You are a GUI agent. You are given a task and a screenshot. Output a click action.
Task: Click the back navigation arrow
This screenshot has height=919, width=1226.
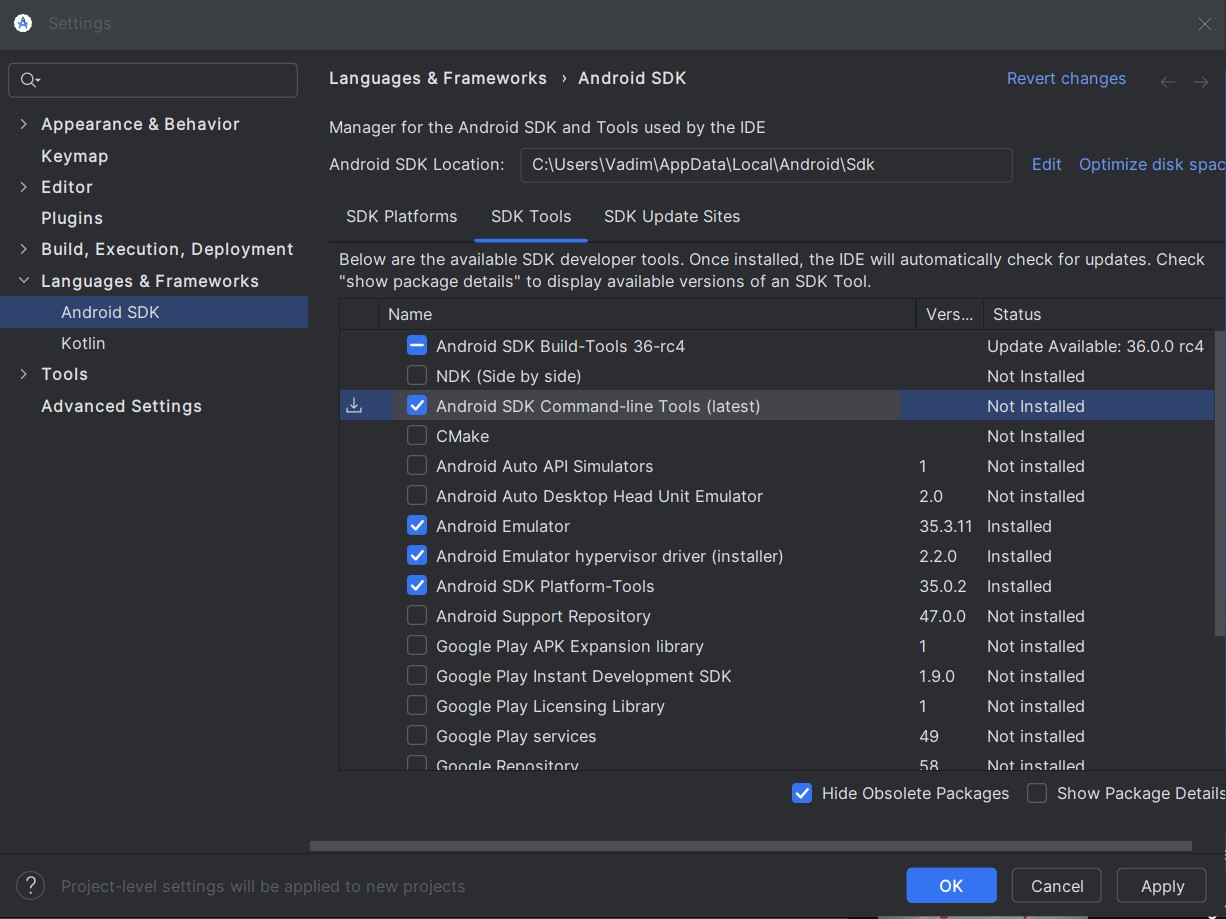[x=1167, y=81]
